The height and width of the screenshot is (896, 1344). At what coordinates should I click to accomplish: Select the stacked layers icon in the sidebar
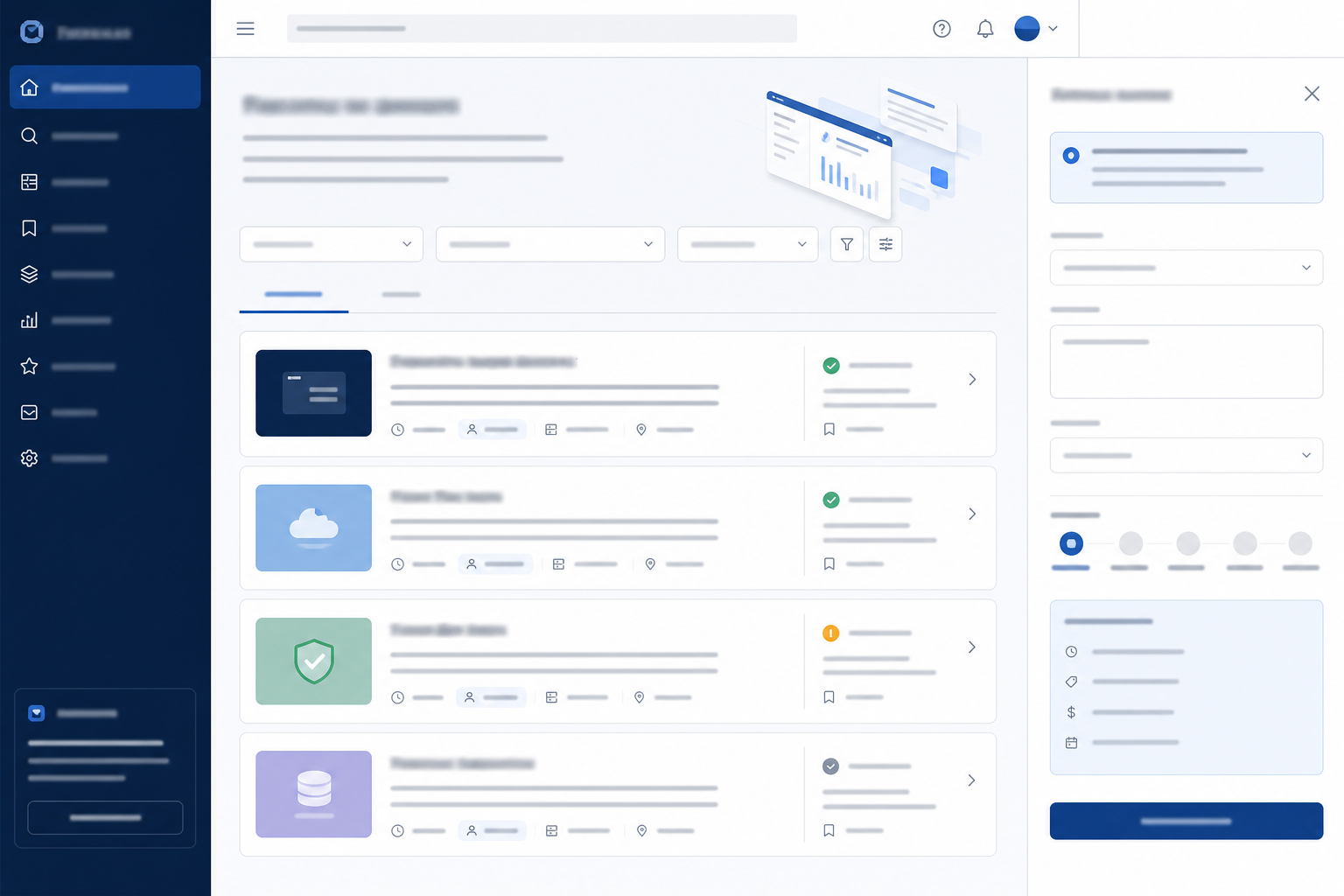29,274
